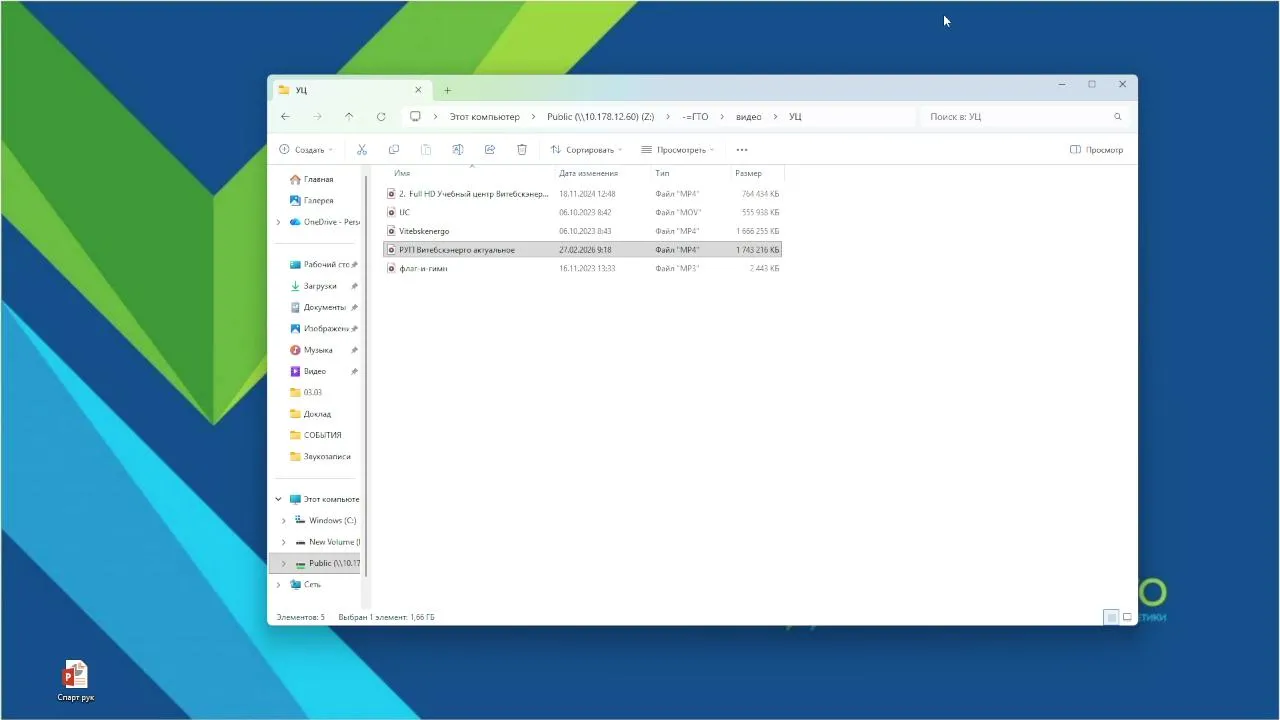Open Галерея in navigation pane
Image resolution: width=1280 pixels, height=720 pixels.
(x=311, y=201)
